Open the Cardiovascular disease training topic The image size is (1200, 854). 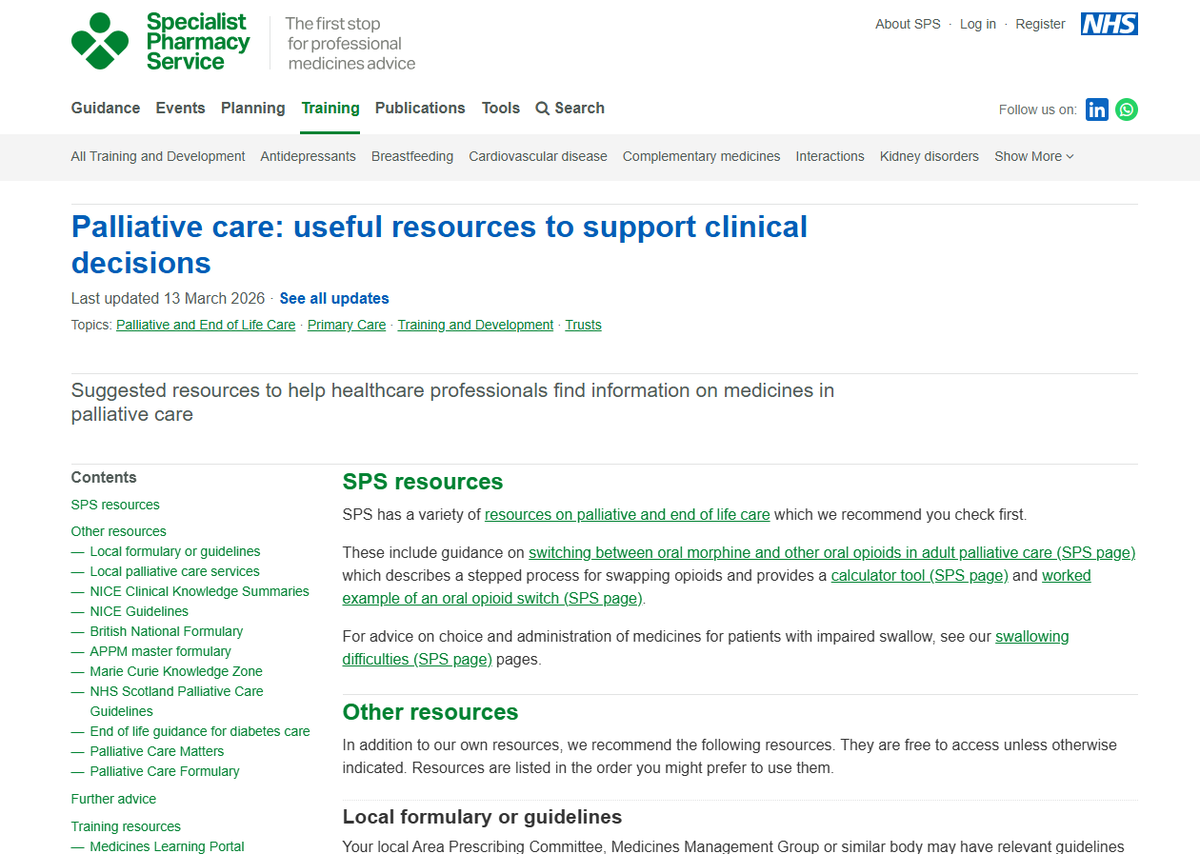[x=538, y=156]
